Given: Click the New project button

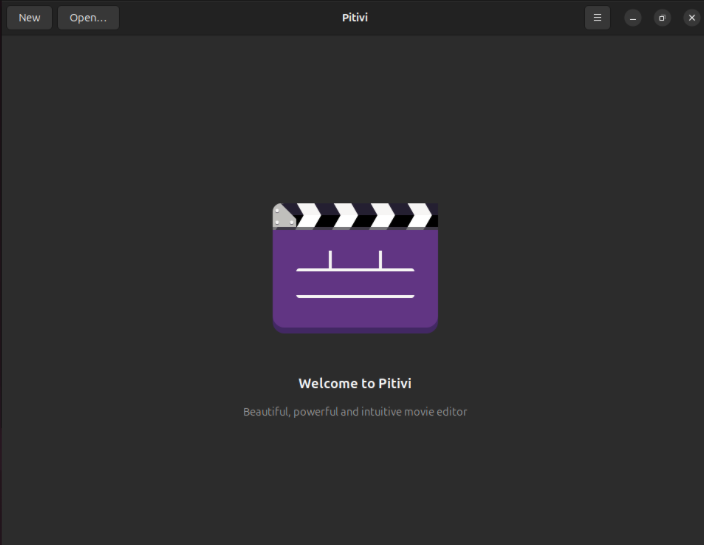Looking at the screenshot, I should click(x=29, y=18).
